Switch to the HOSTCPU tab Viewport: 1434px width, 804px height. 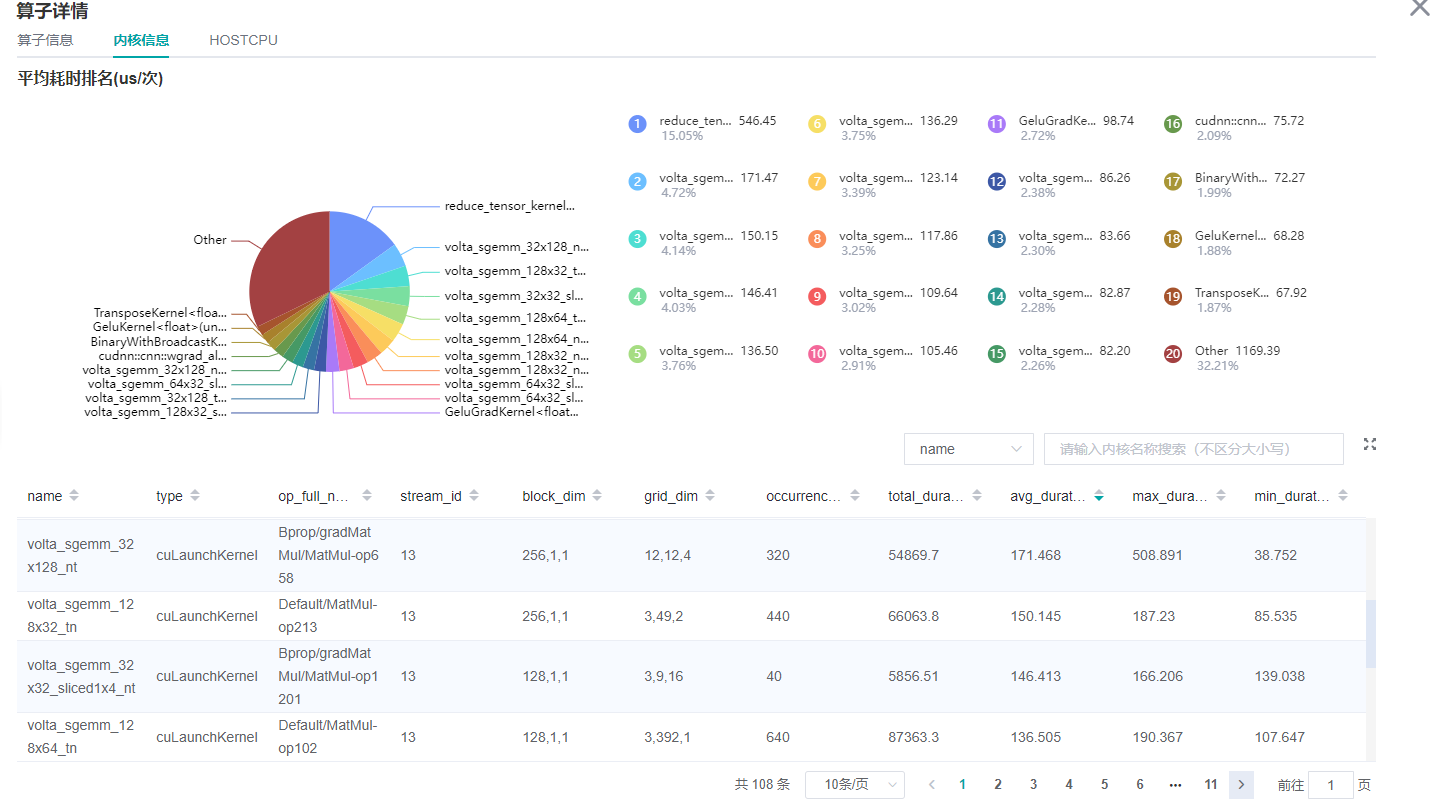click(x=243, y=41)
